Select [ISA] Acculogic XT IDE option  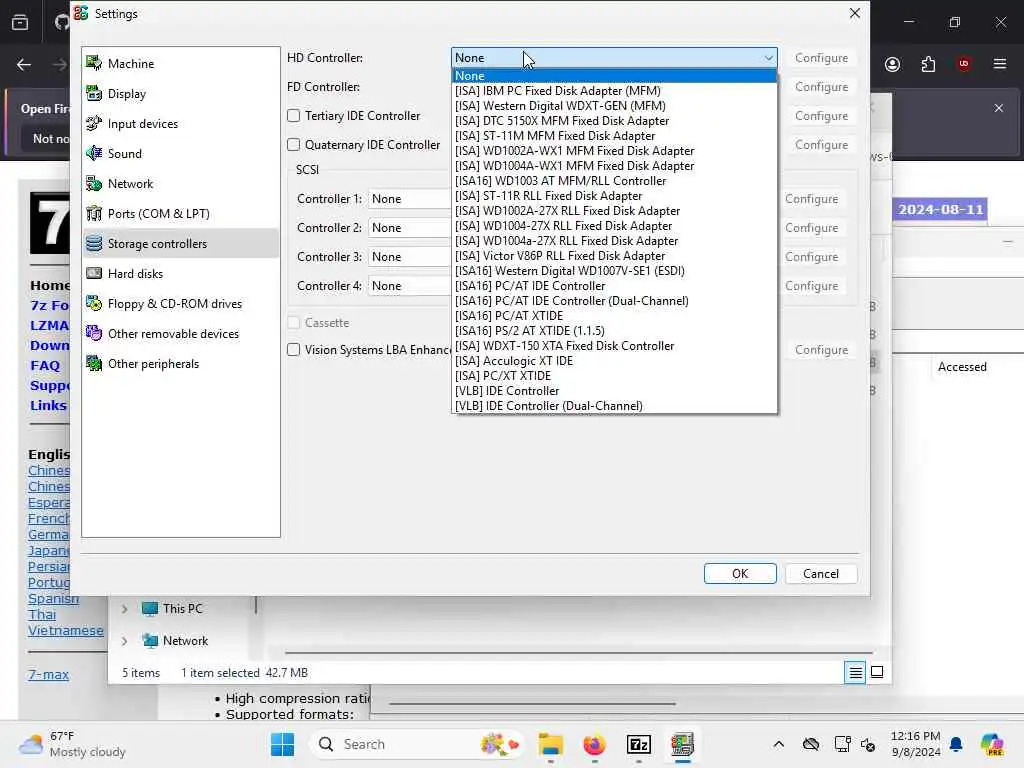(615, 361)
